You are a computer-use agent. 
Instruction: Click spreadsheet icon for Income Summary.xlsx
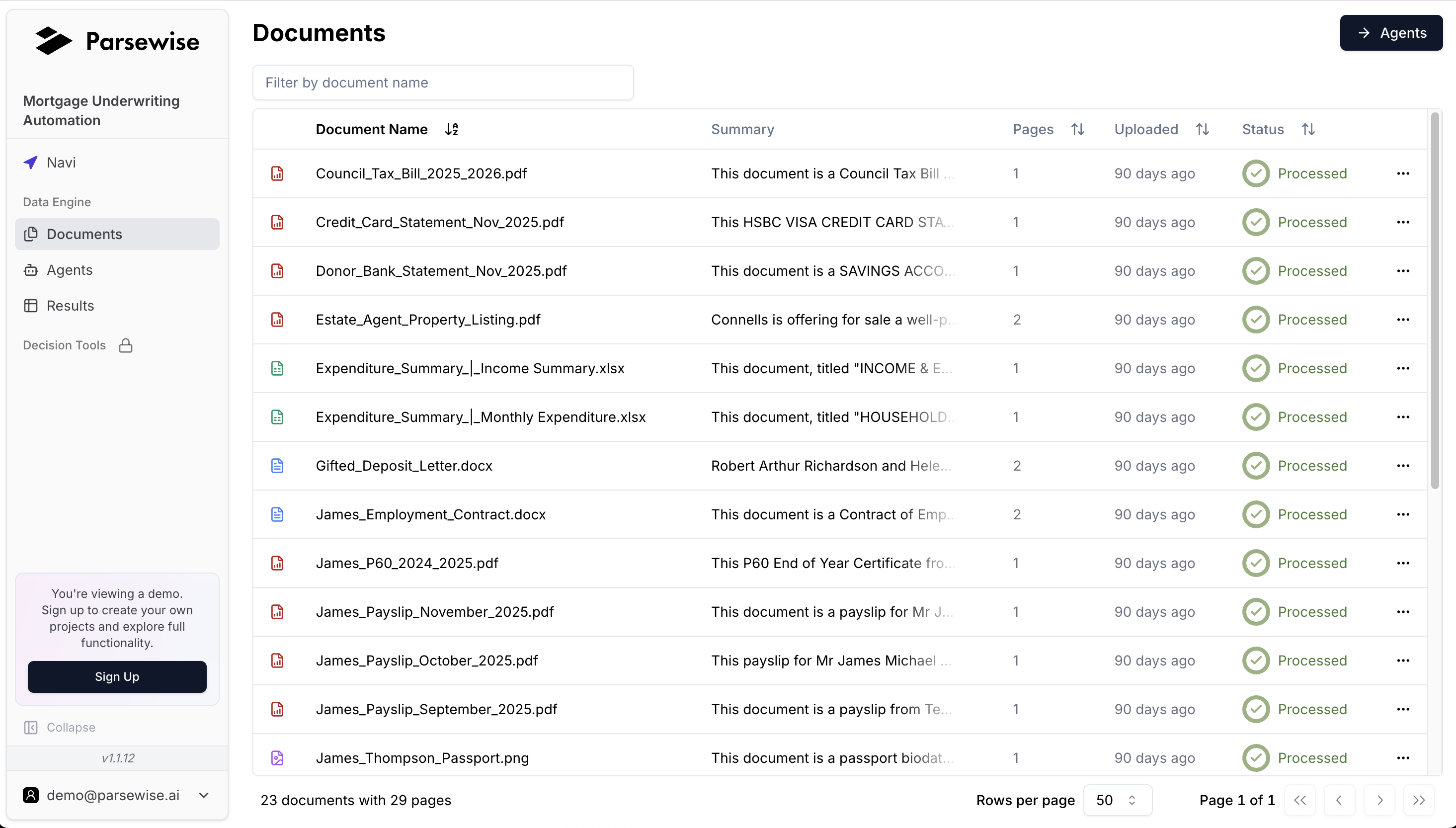[x=277, y=368]
